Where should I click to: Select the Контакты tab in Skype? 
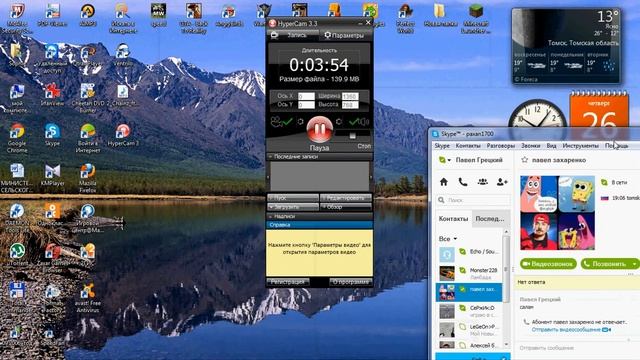(453, 219)
